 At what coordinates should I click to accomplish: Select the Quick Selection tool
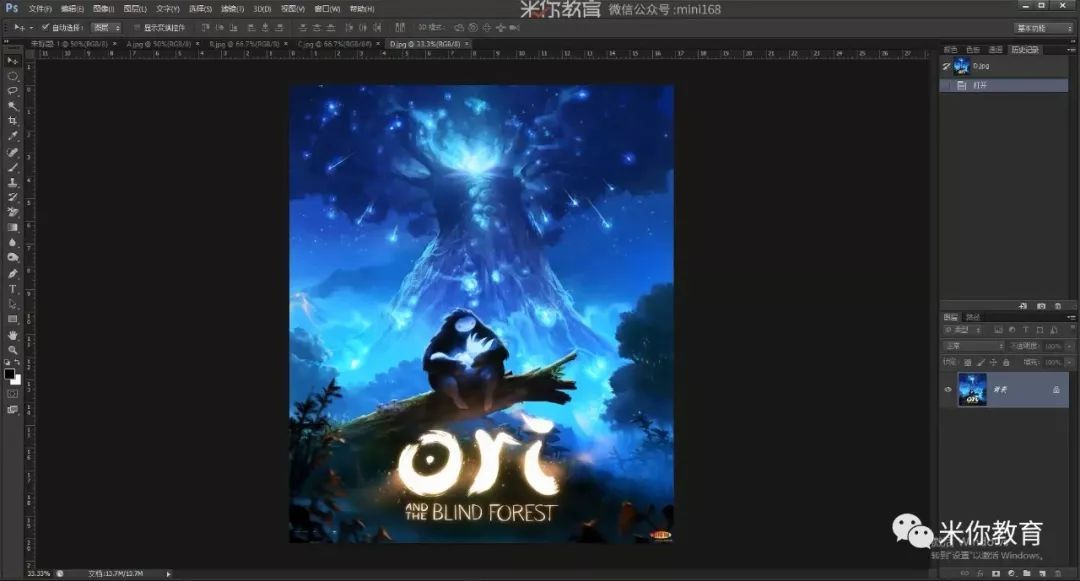pyautogui.click(x=12, y=106)
